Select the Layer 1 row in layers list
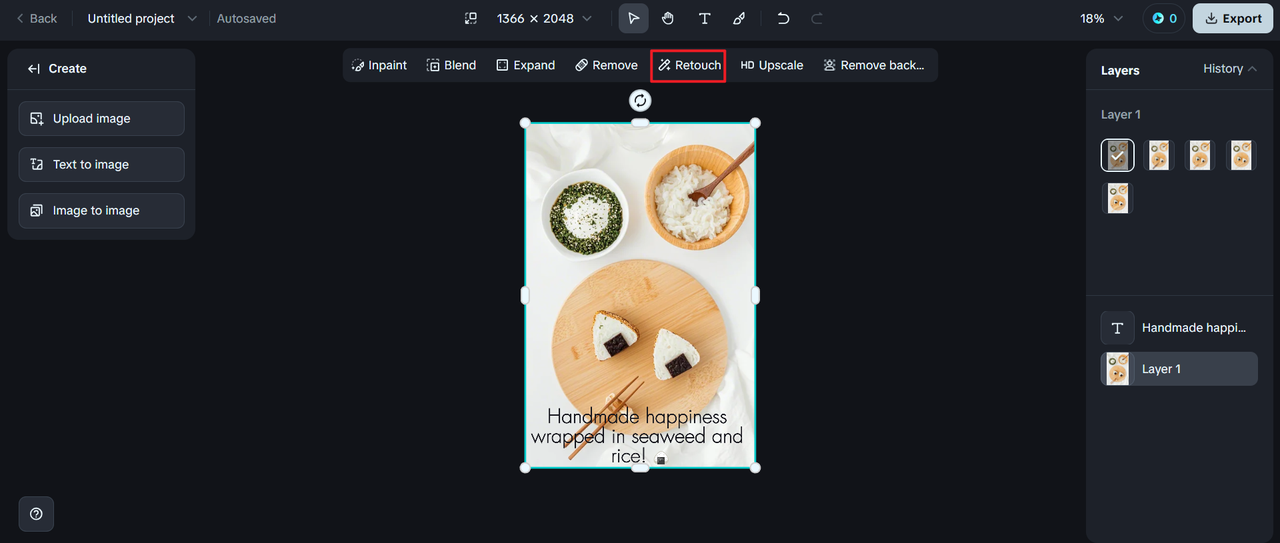The image size is (1280, 543). point(1179,369)
